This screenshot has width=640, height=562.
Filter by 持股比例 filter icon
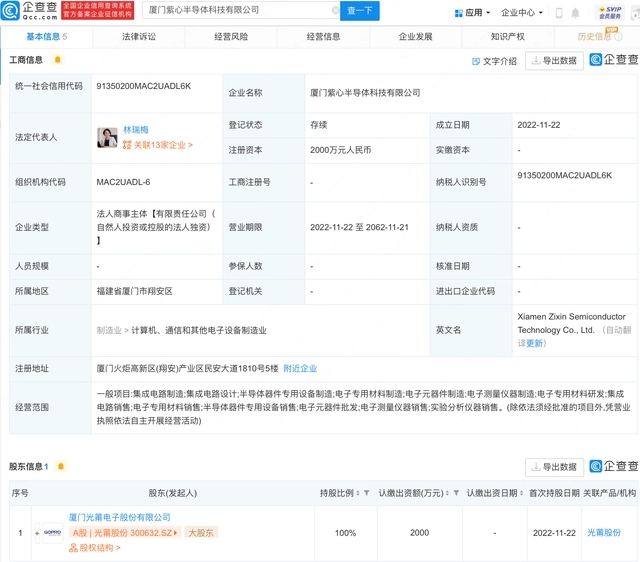[367, 493]
